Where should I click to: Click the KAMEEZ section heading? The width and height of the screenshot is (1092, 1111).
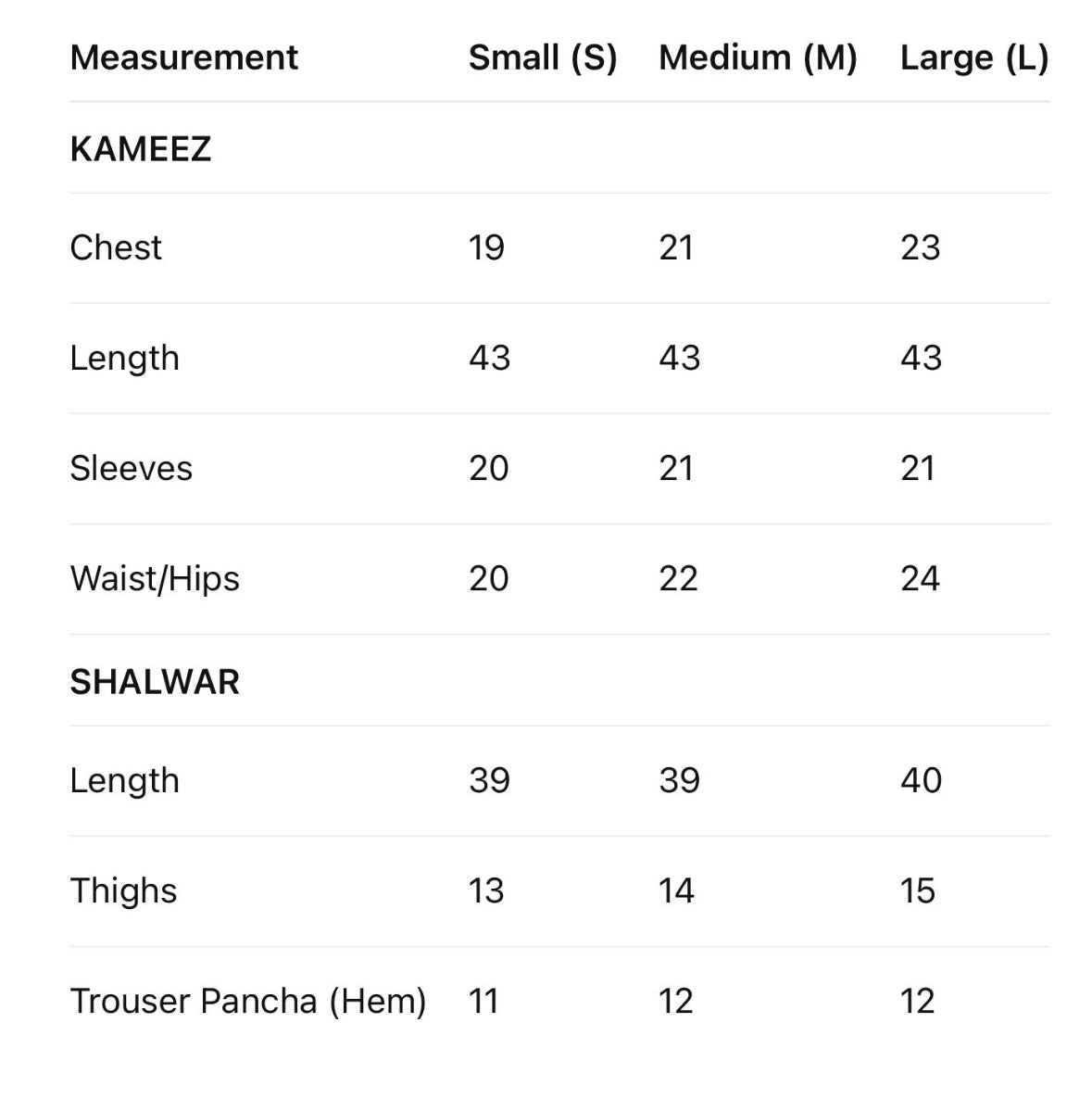point(141,148)
